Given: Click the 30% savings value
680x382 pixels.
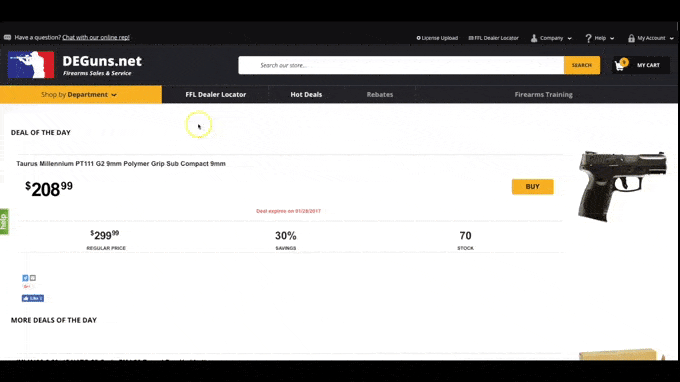Looking at the screenshot, I should tap(286, 236).
